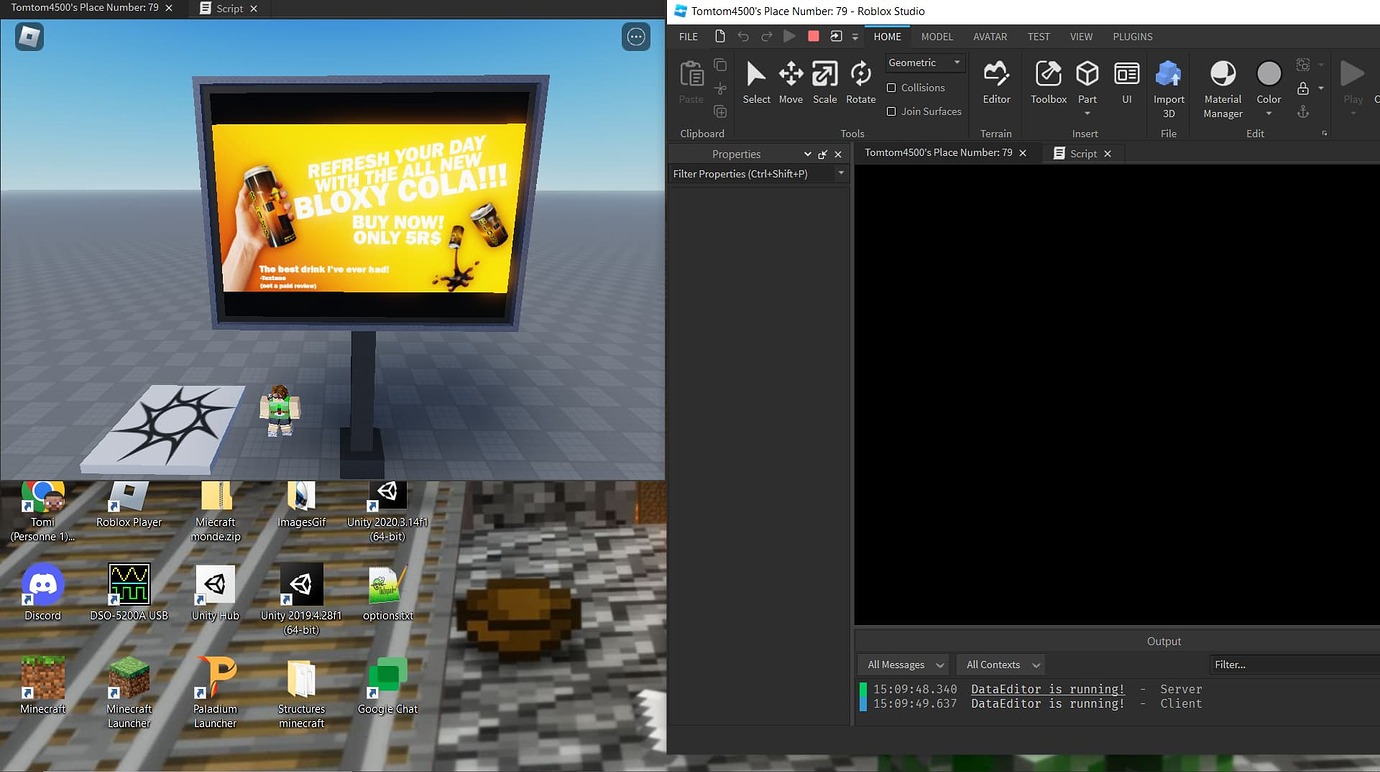
Task: Open the Script editor tab
Action: [x=1082, y=153]
